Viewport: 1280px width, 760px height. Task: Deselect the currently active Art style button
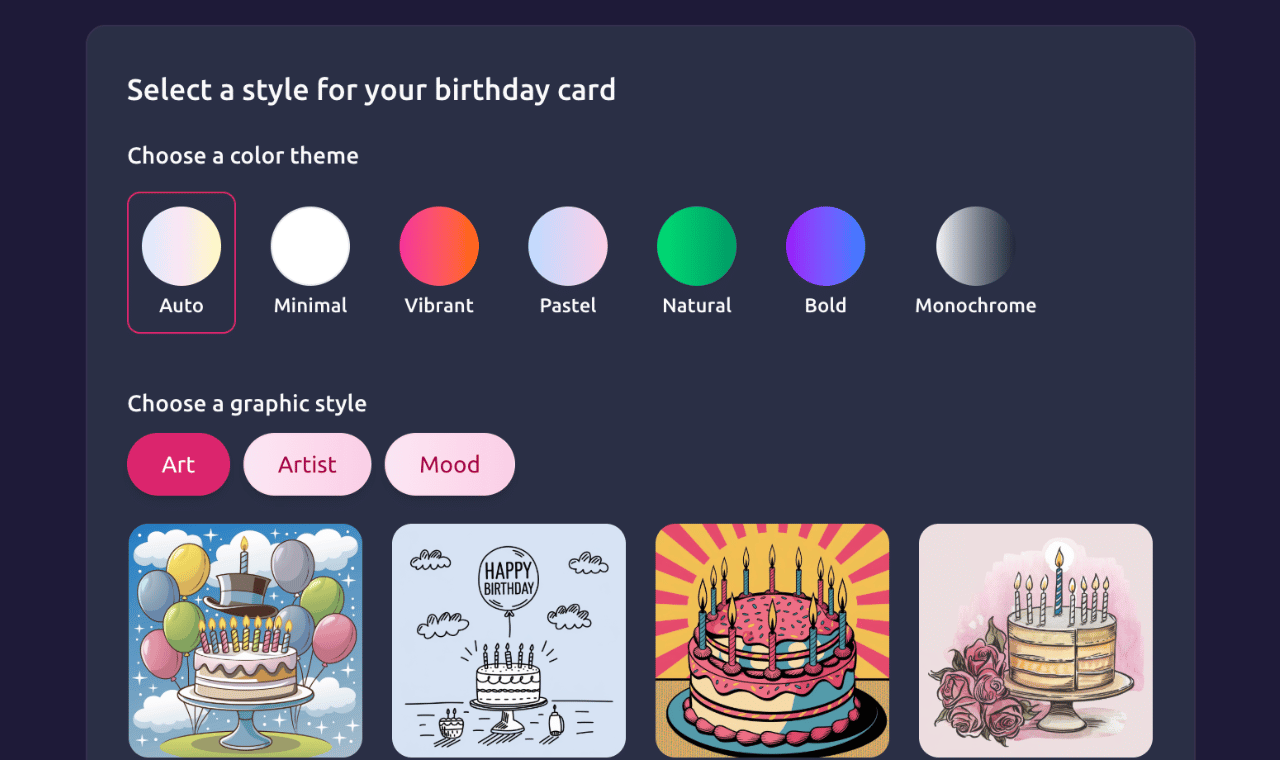[178, 464]
